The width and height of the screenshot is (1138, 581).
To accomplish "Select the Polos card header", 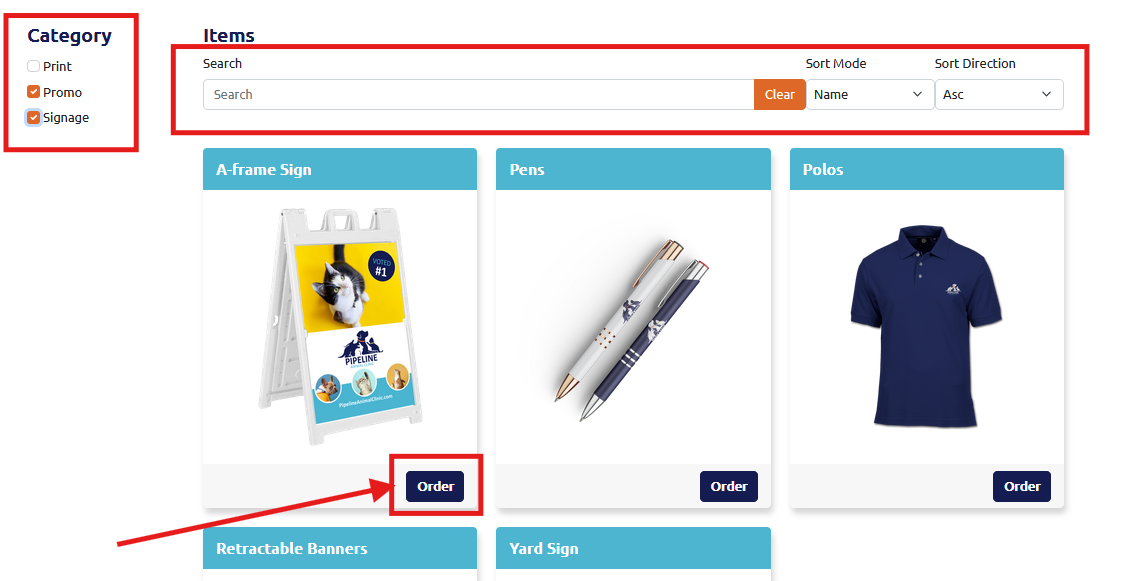I will pyautogui.click(x=926, y=169).
